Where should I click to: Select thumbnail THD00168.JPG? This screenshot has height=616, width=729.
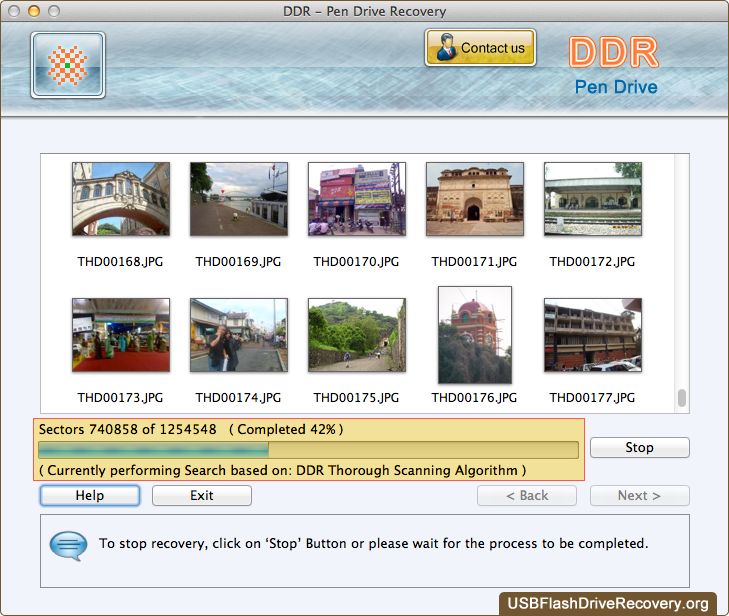[x=121, y=199]
